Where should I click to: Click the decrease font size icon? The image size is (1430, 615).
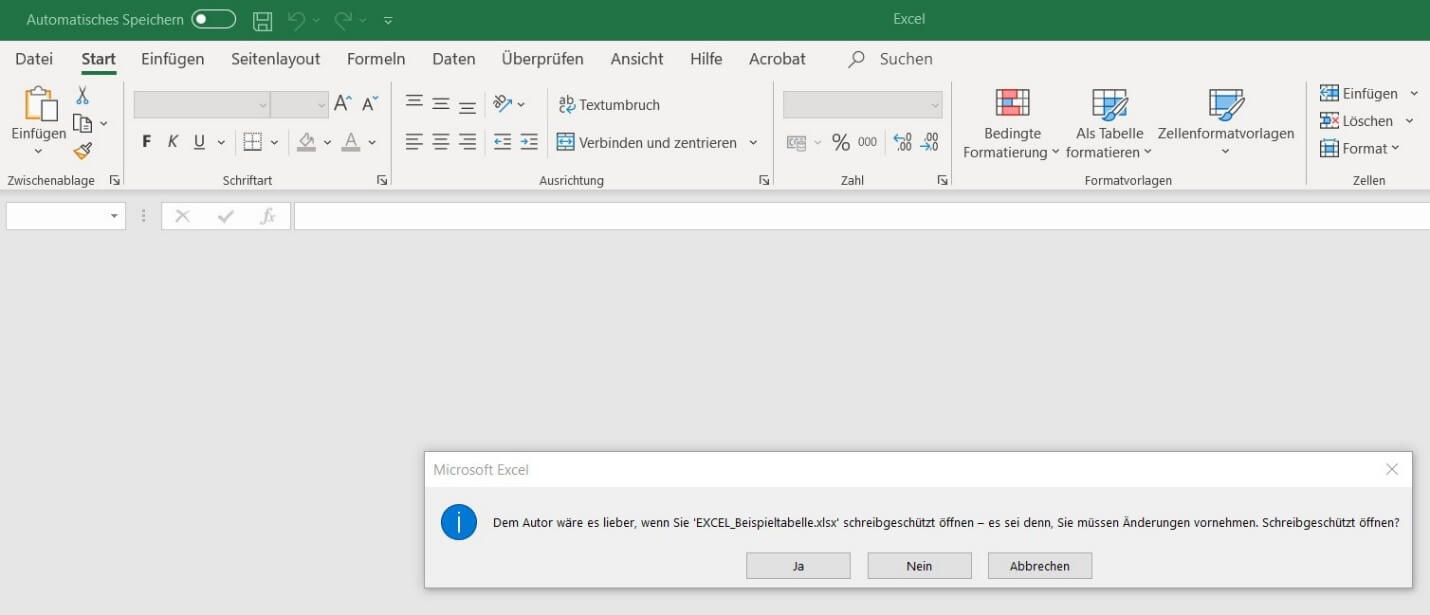click(x=370, y=103)
